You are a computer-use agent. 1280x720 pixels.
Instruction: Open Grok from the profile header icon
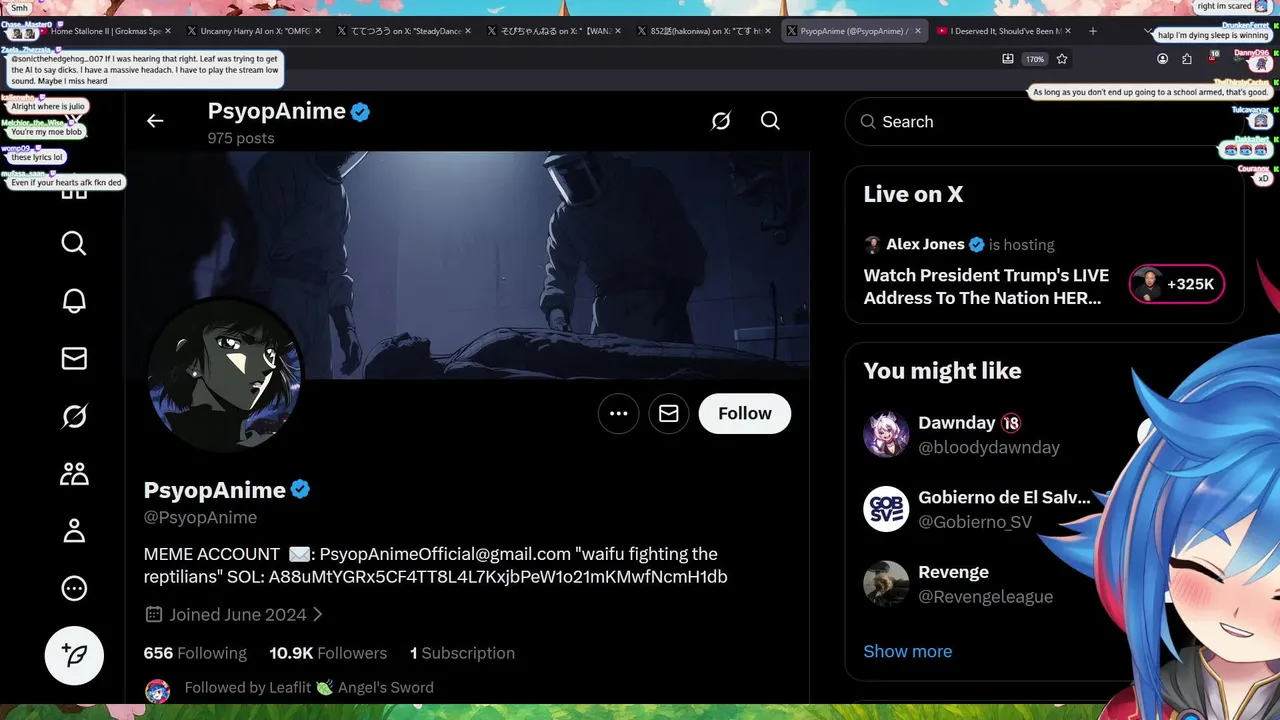click(x=721, y=121)
